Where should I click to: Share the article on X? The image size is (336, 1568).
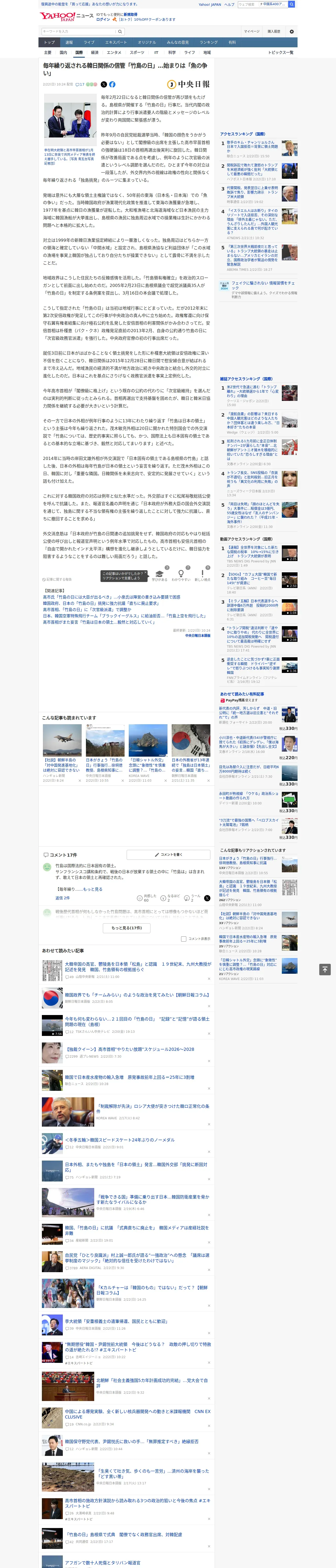point(104,85)
